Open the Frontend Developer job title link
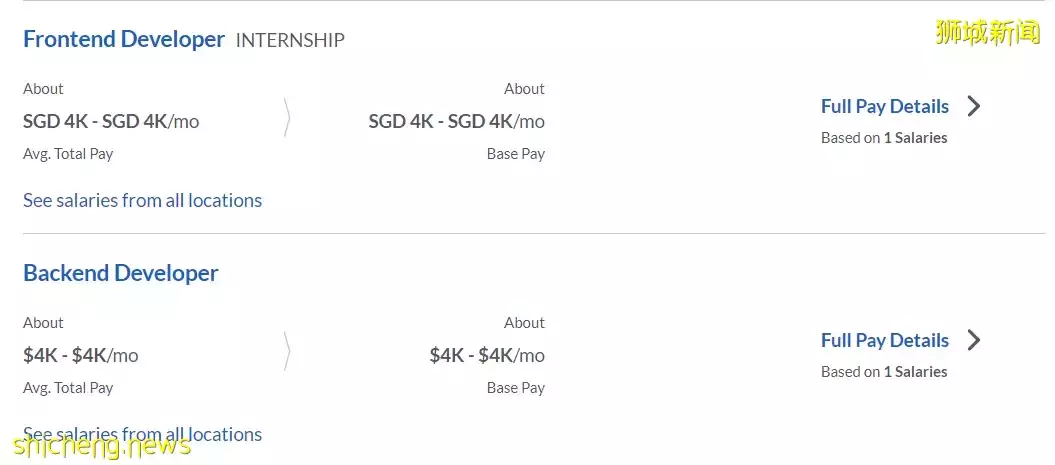The width and height of the screenshot is (1055, 465). (x=124, y=40)
